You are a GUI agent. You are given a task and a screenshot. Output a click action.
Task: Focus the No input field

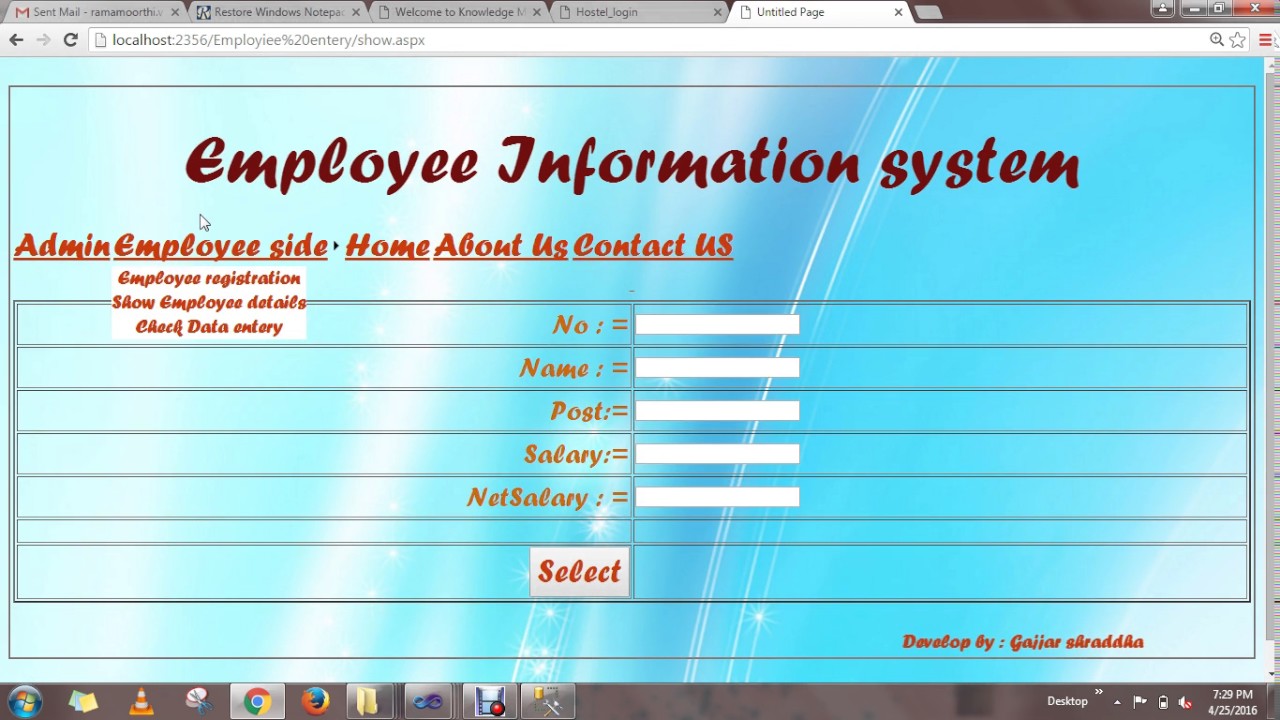[717, 325]
